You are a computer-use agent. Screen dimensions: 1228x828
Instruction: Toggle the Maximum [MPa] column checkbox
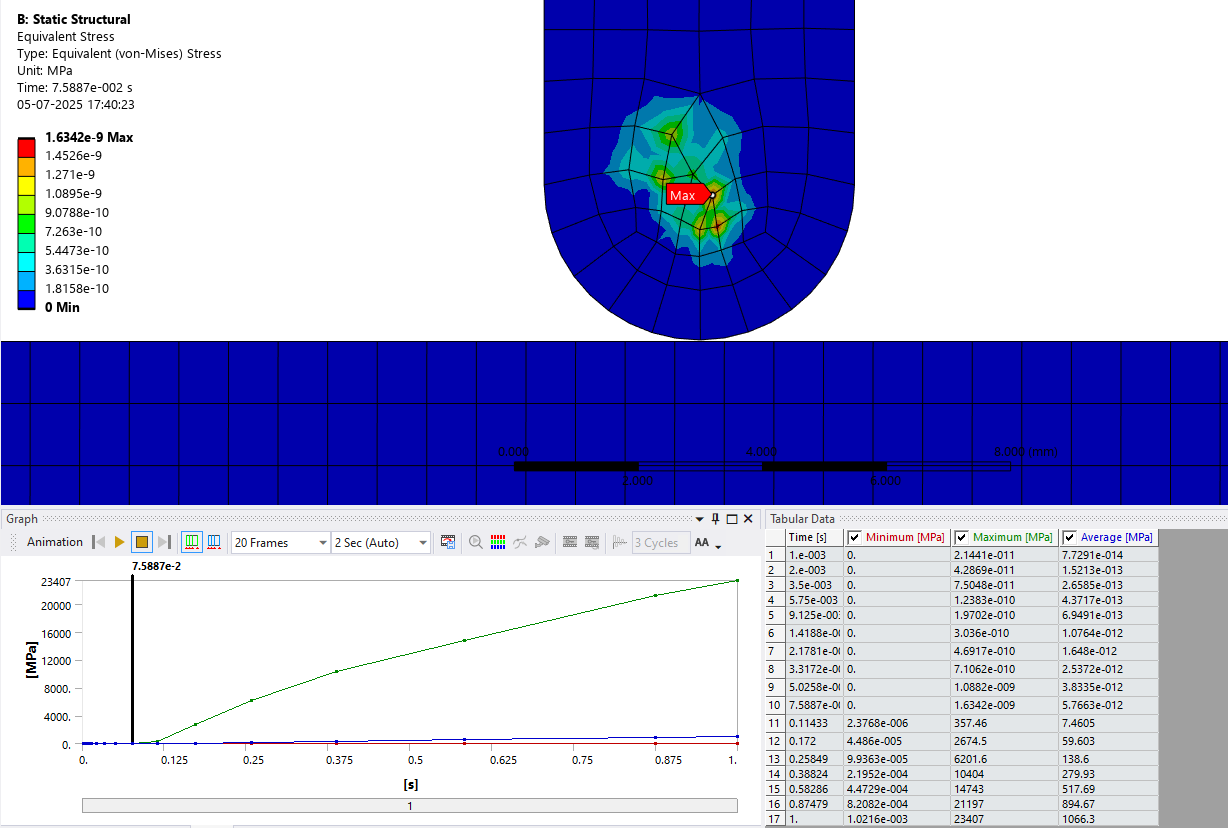pyautogui.click(x=961, y=537)
